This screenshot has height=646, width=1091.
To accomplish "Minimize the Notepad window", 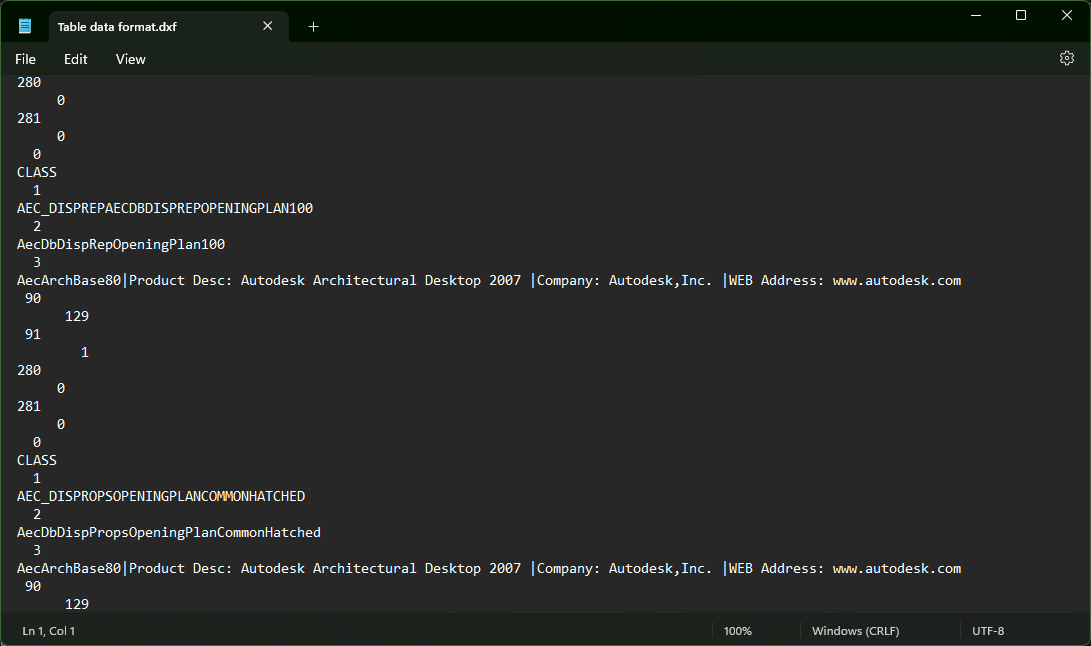I will point(975,15).
